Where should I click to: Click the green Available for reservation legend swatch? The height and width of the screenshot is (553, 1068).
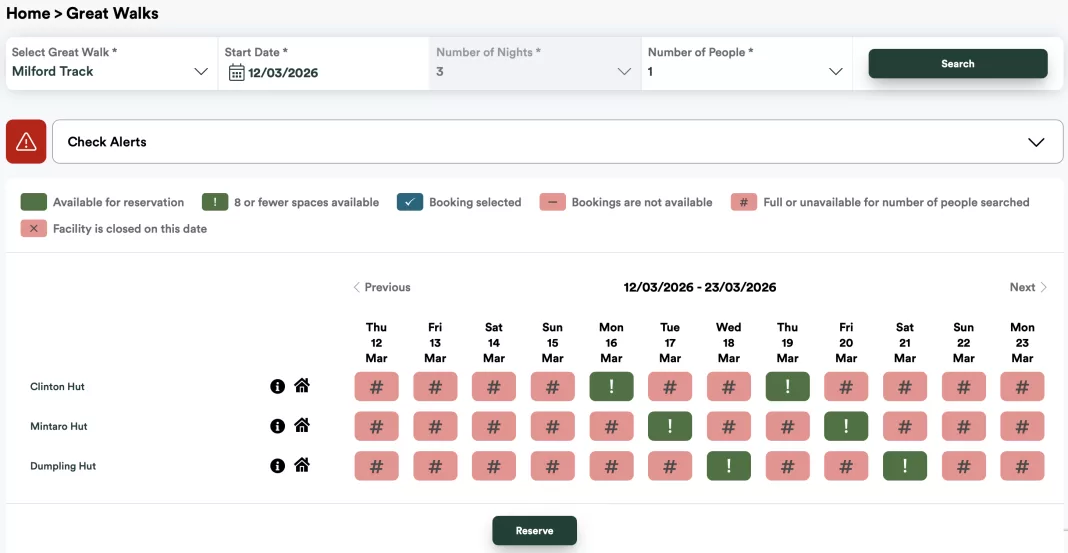pyautogui.click(x=34, y=202)
